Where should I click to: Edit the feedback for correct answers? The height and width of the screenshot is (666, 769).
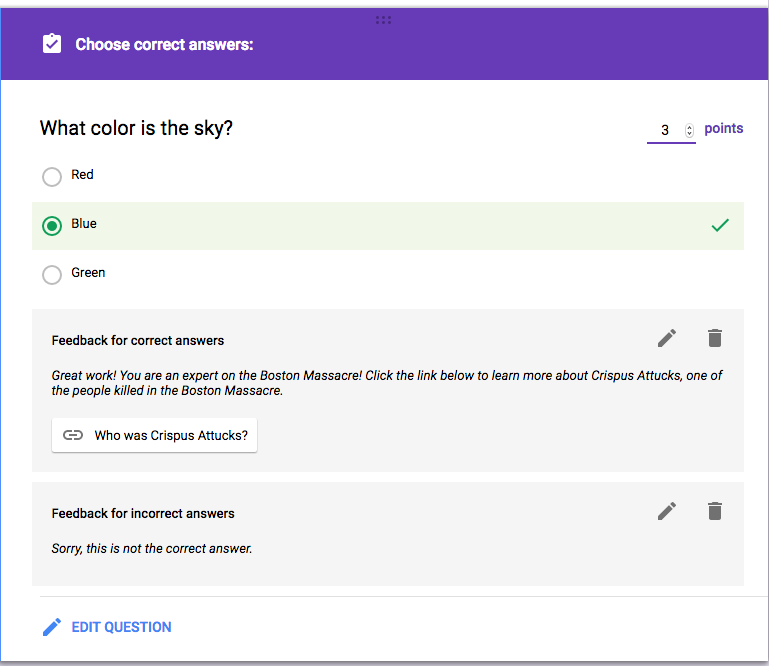point(667,338)
